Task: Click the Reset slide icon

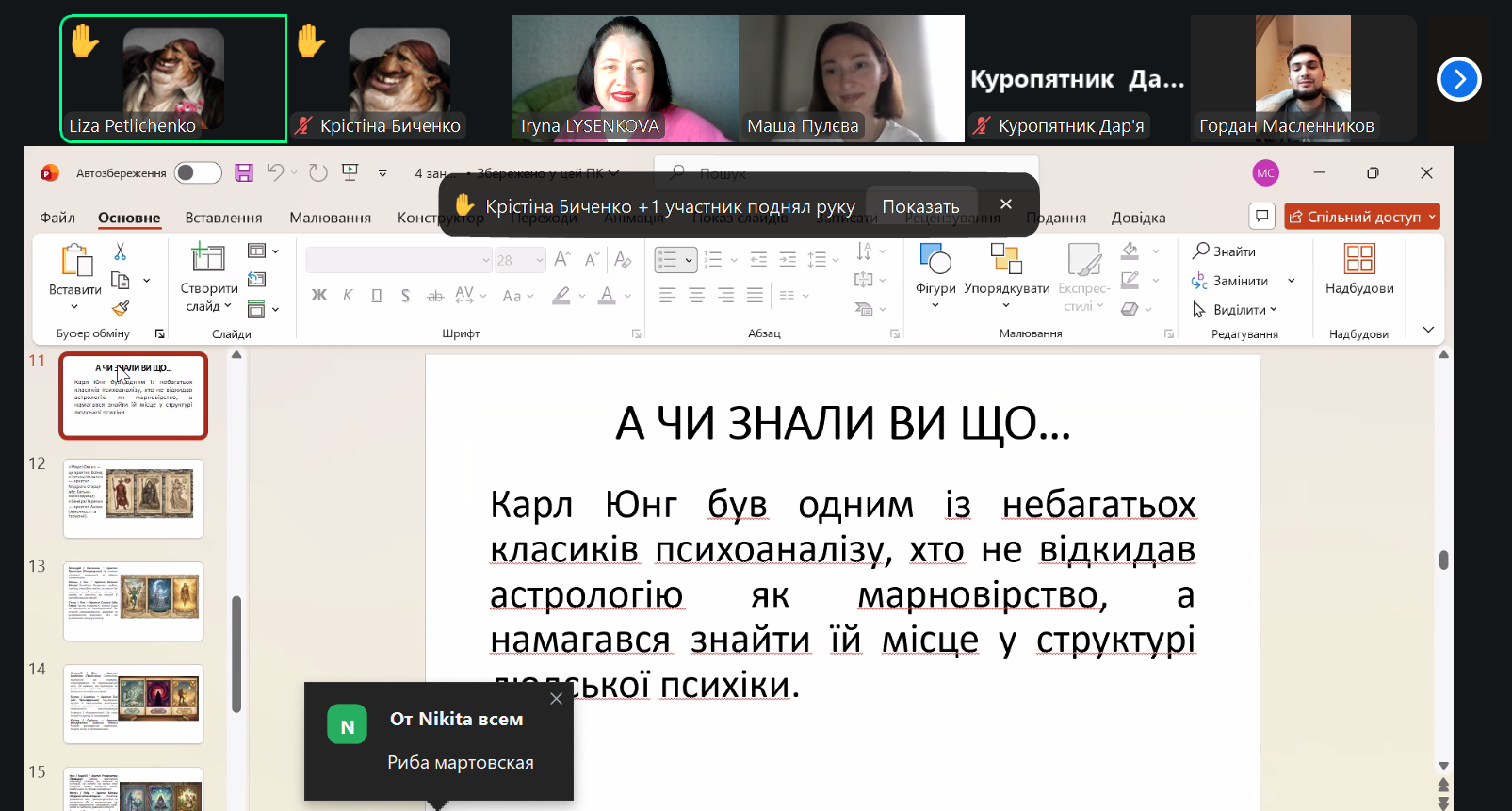Action: click(257, 279)
